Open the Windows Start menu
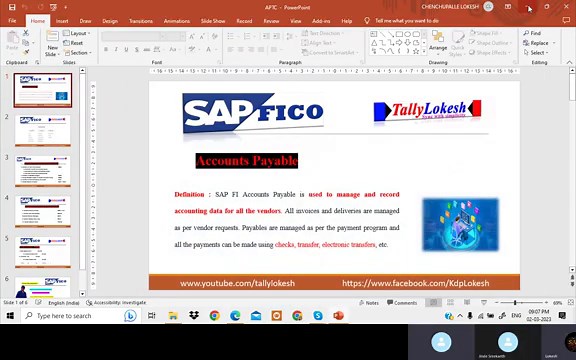576x360 pixels. coord(10,316)
